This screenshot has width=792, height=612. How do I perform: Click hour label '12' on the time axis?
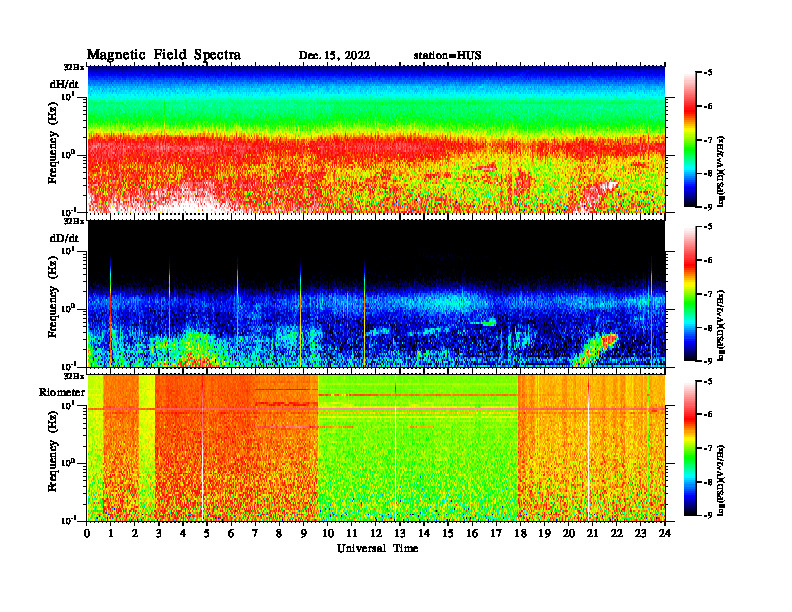376,534
